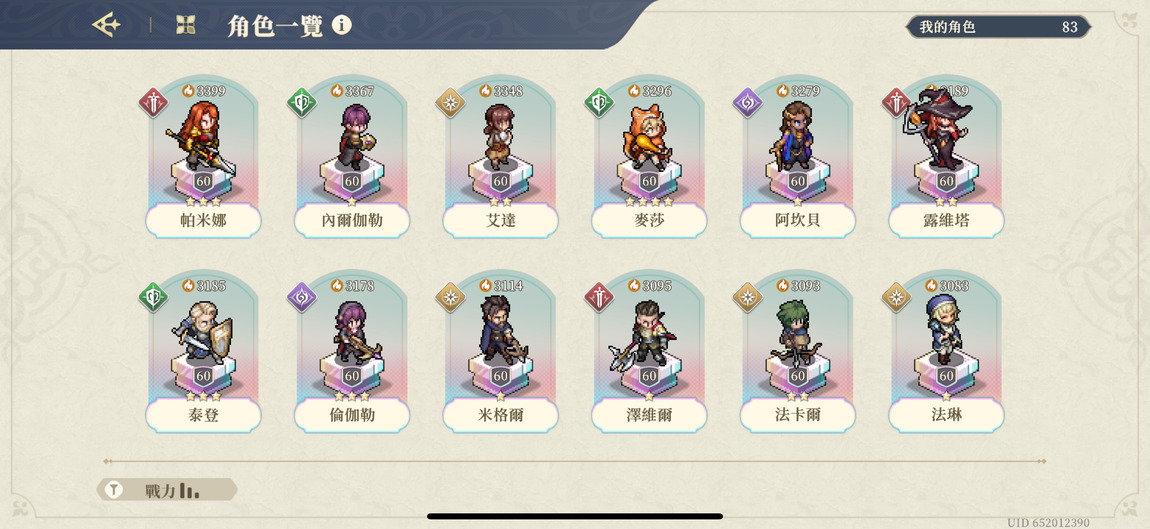
Task: Click the filter funnel icon near 戰力
Action: [114, 490]
